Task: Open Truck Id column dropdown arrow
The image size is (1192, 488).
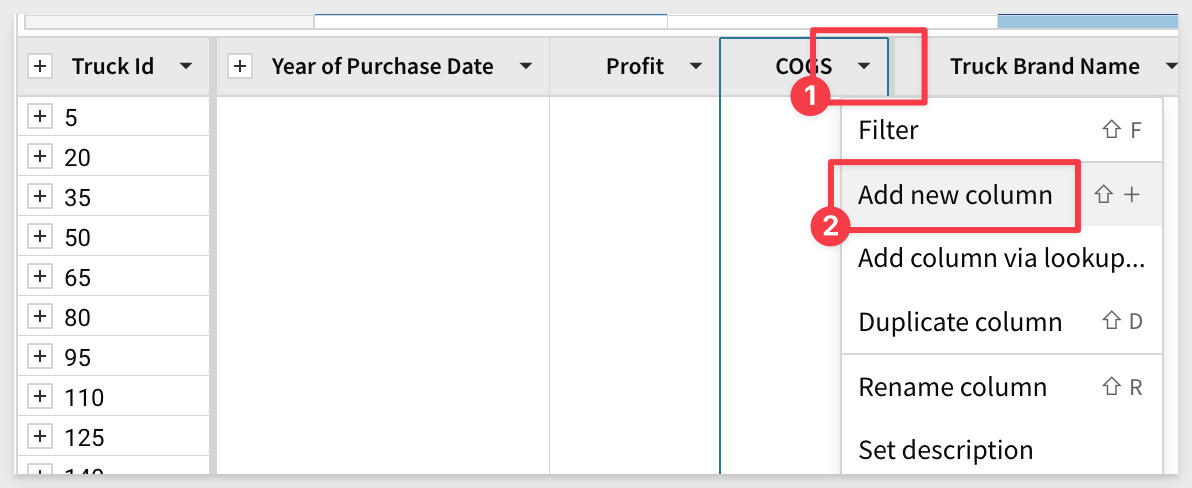Action: pyautogui.click(x=185, y=67)
